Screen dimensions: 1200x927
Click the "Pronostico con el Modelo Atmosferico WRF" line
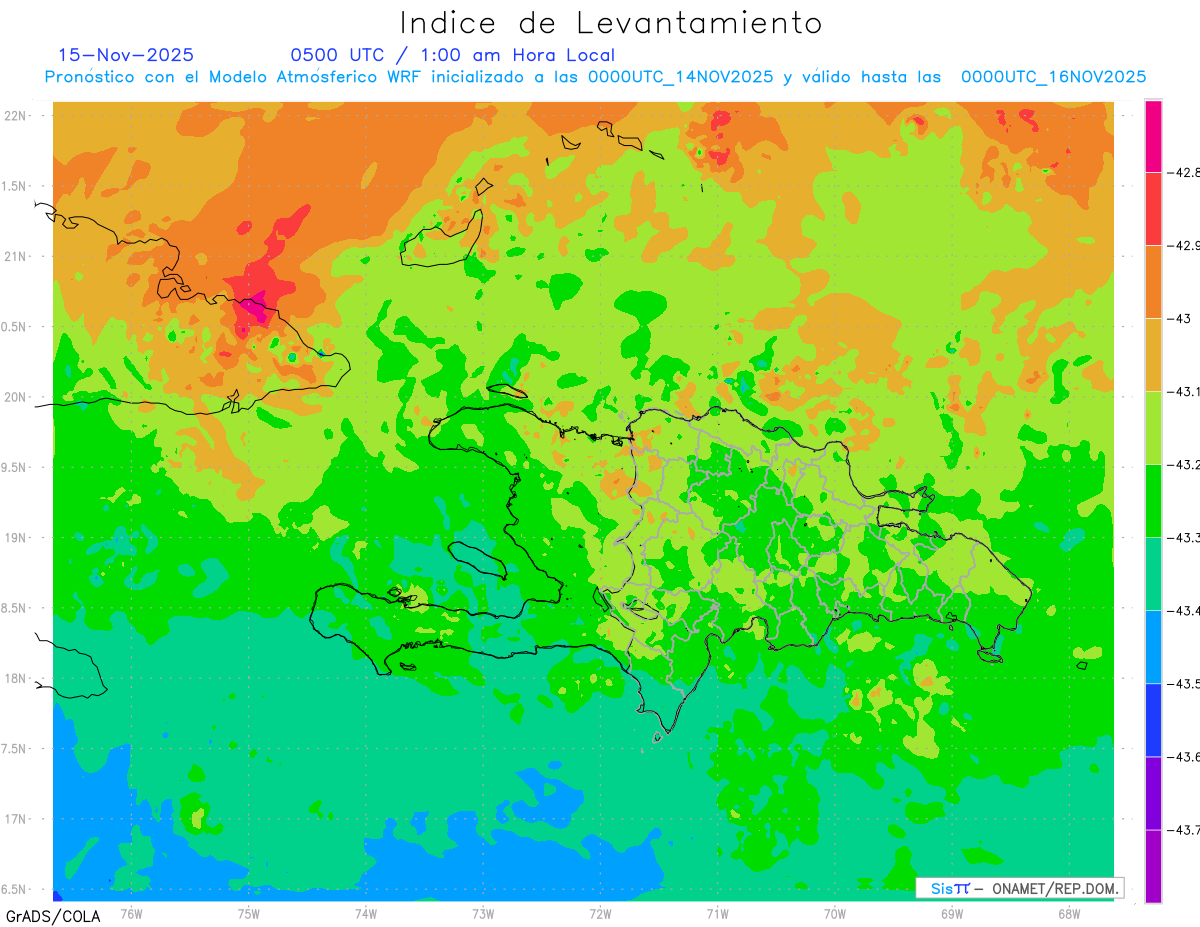tap(595, 77)
